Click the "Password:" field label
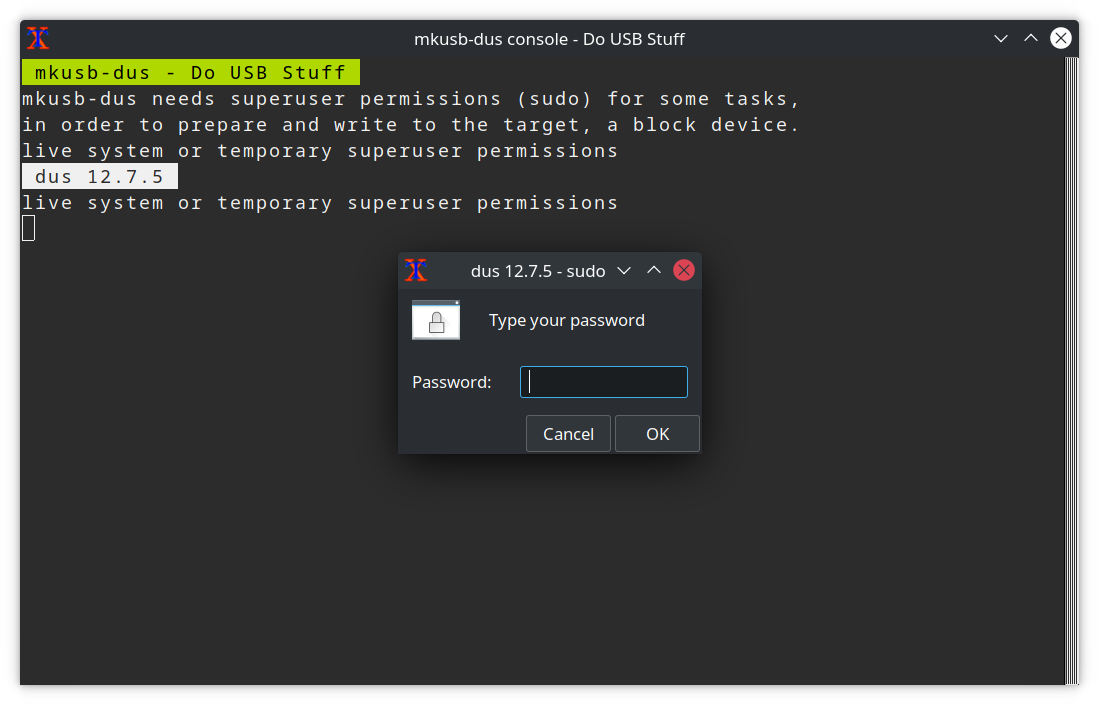The height and width of the screenshot is (705, 1099). coord(452,382)
